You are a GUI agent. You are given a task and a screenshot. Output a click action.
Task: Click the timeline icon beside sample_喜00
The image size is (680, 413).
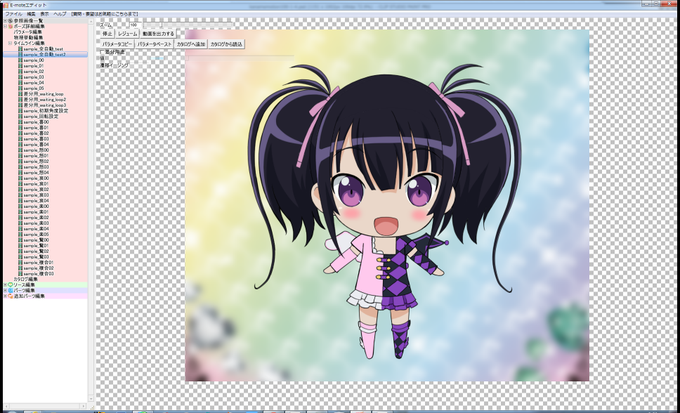click(x=20, y=122)
